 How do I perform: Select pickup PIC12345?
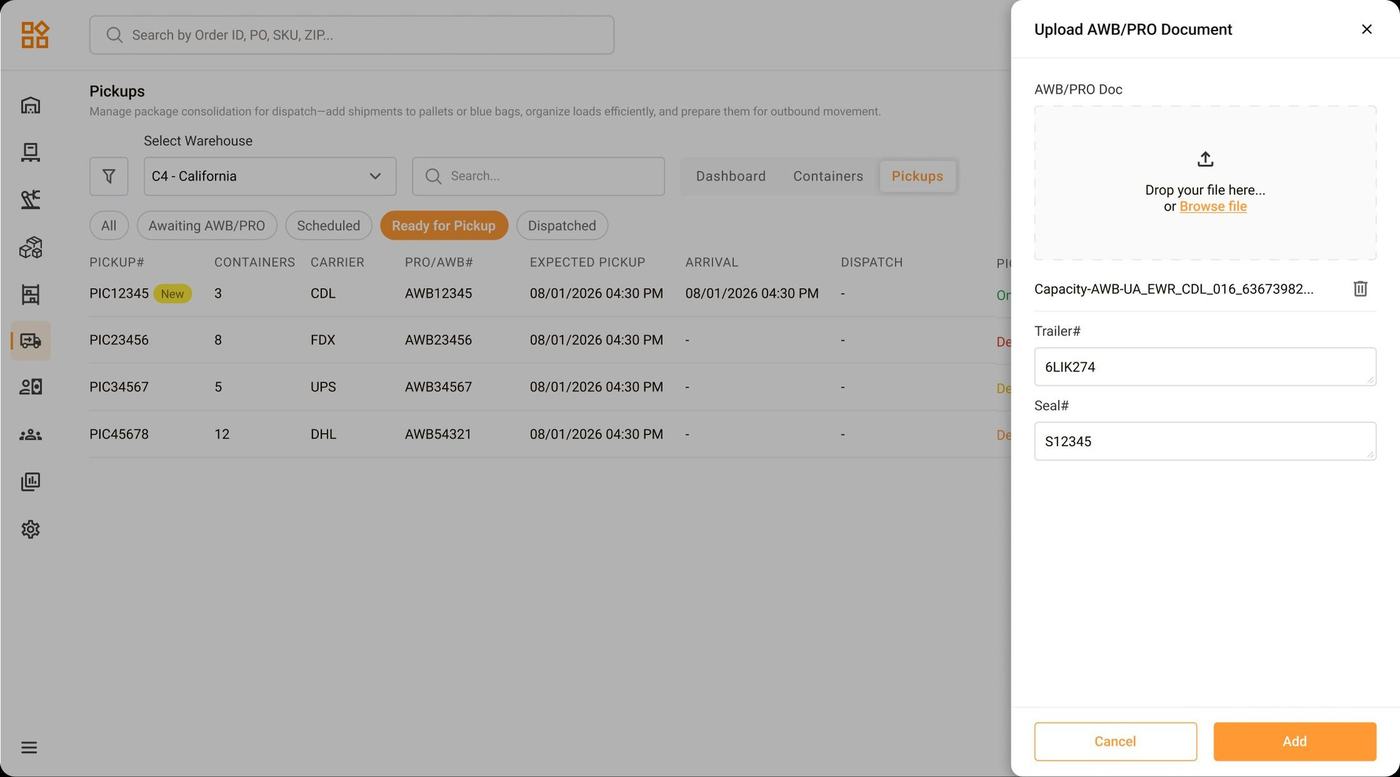(119, 294)
